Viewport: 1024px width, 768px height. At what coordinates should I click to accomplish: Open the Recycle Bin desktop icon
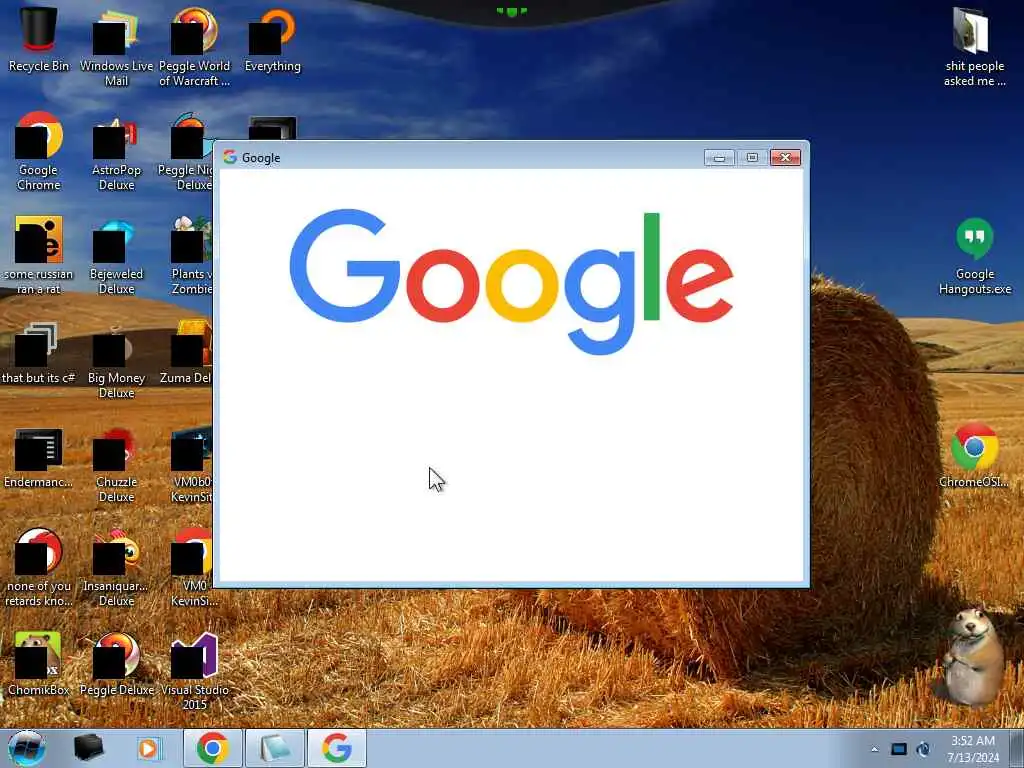click(x=39, y=39)
